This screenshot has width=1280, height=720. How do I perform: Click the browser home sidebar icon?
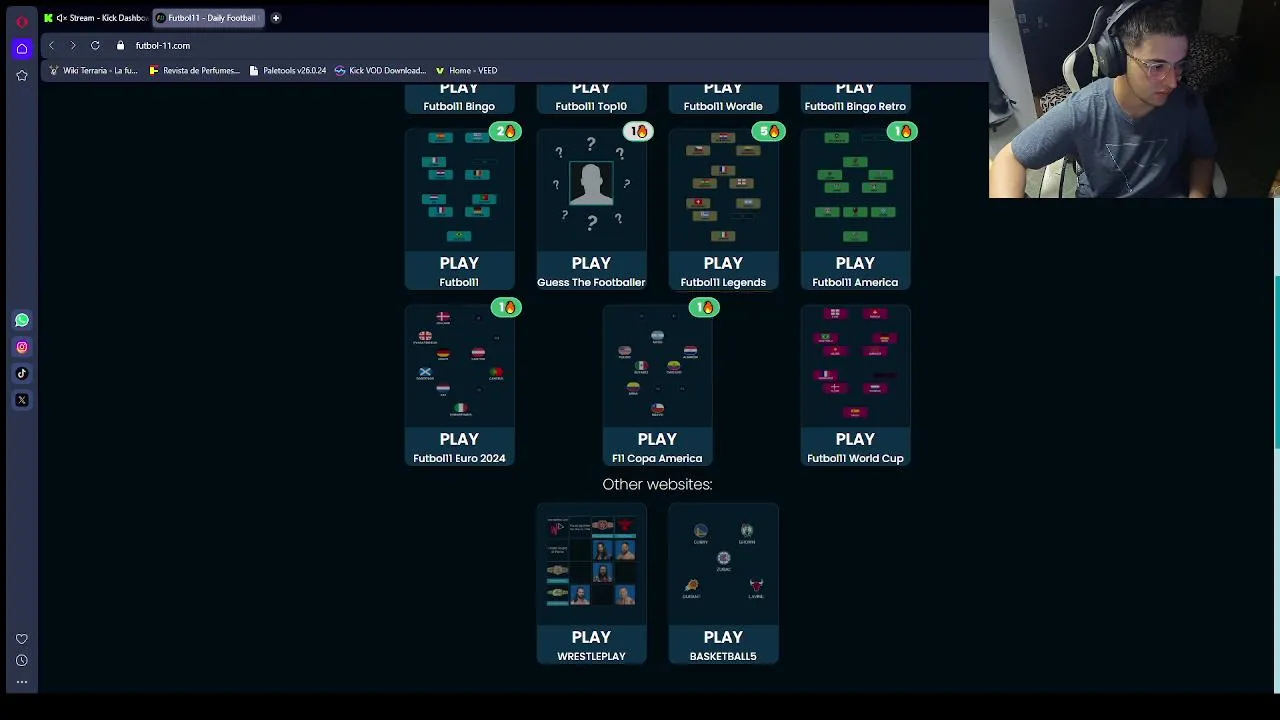(x=22, y=48)
